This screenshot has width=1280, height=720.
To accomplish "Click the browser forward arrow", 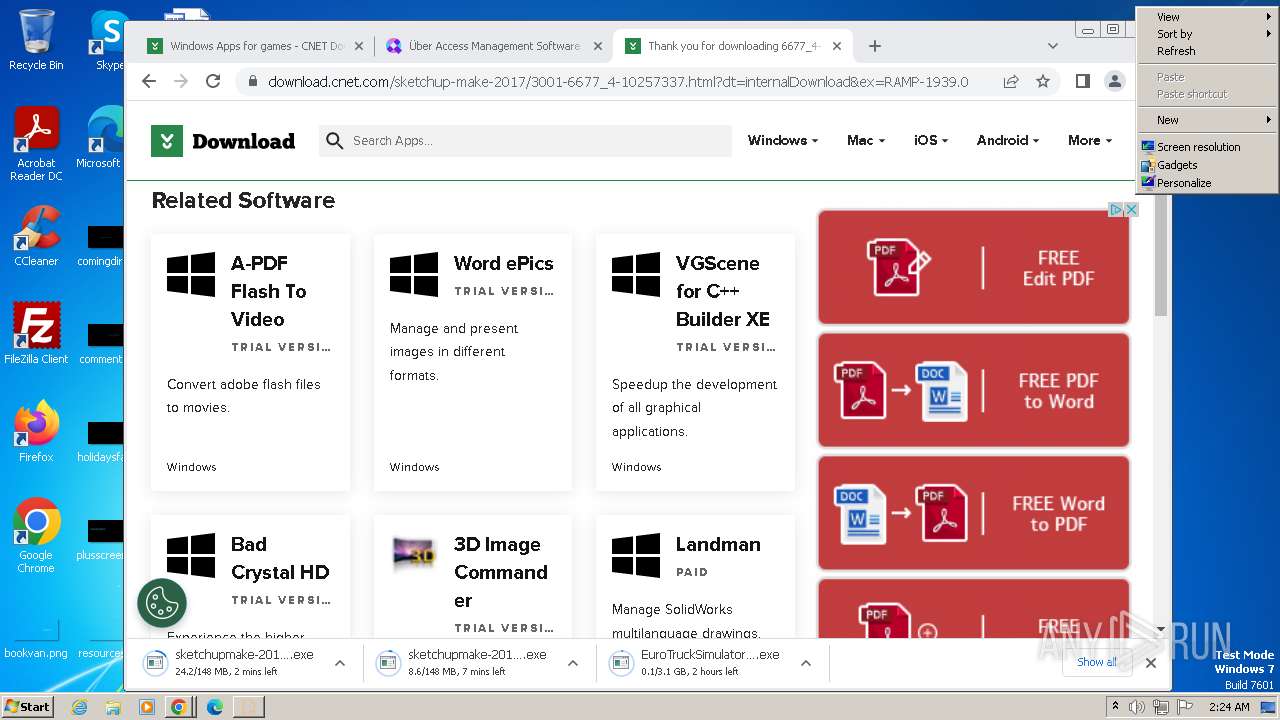I will tap(181, 81).
